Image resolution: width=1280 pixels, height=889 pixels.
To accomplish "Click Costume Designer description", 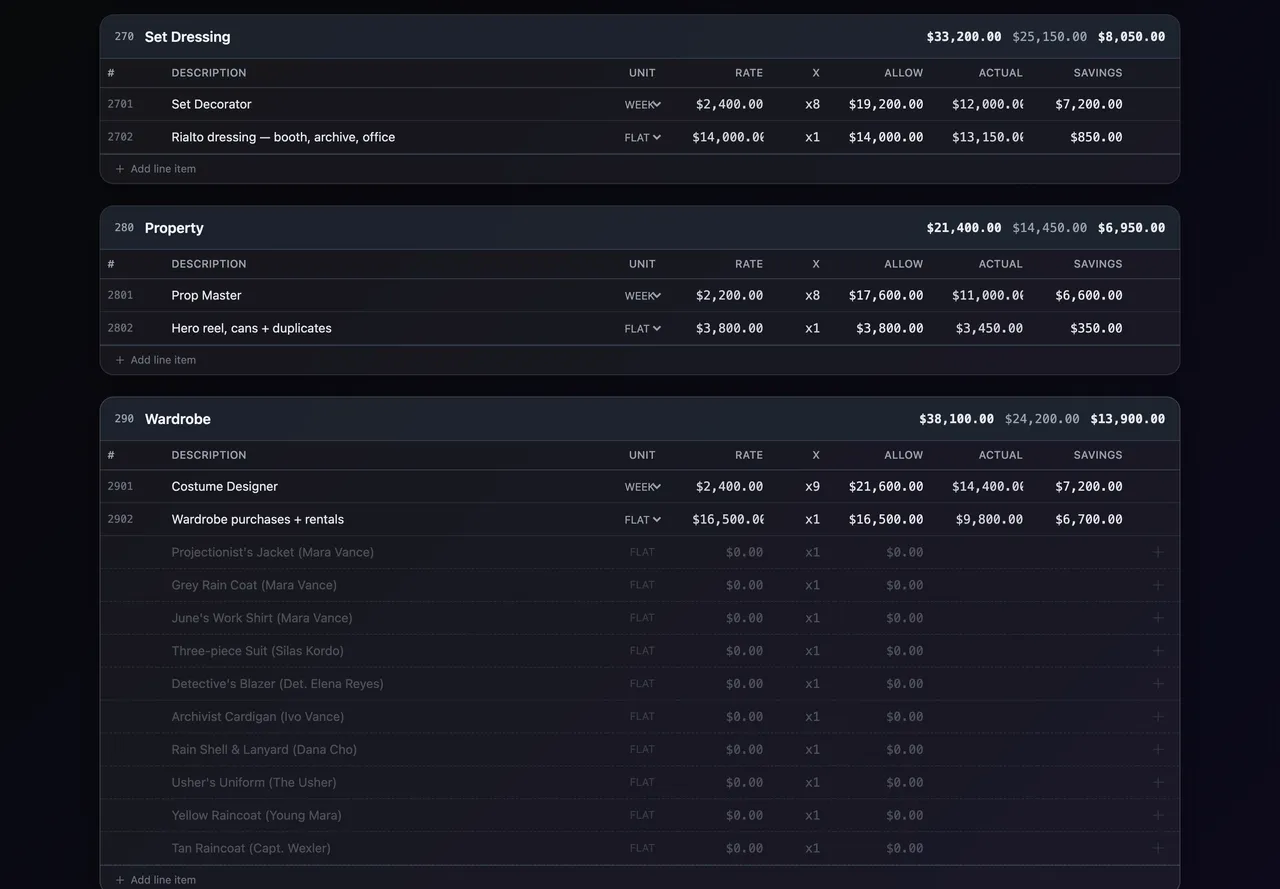I will tap(224, 486).
